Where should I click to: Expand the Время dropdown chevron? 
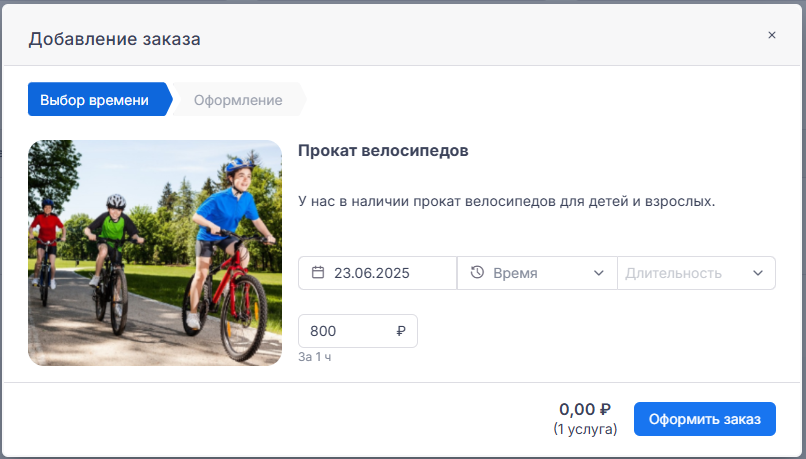pyautogui.click(x=598, y=273)
